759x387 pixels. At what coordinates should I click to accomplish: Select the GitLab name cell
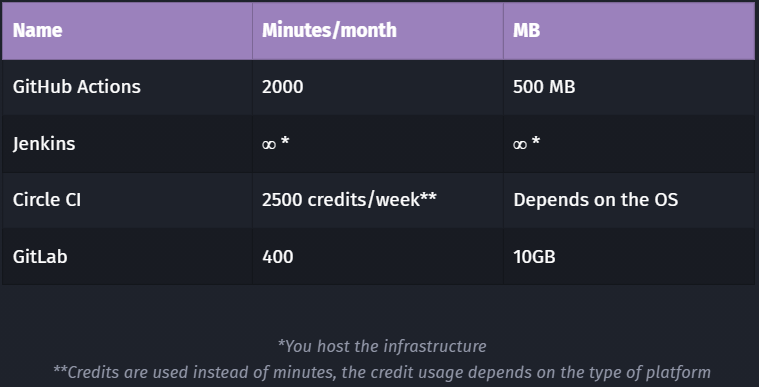[127, 257]
